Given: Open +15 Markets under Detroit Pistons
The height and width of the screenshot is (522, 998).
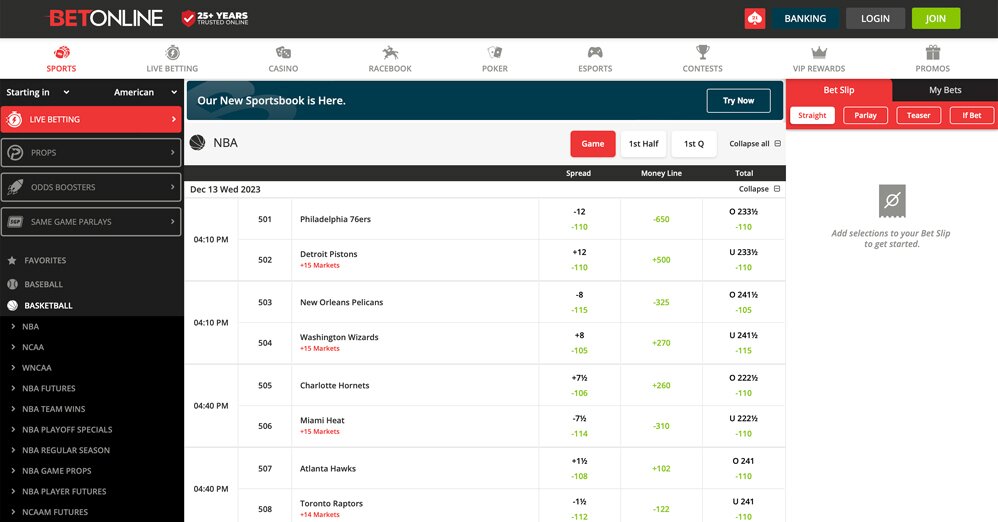Looking at the screenshot, I should pos(320,265).
